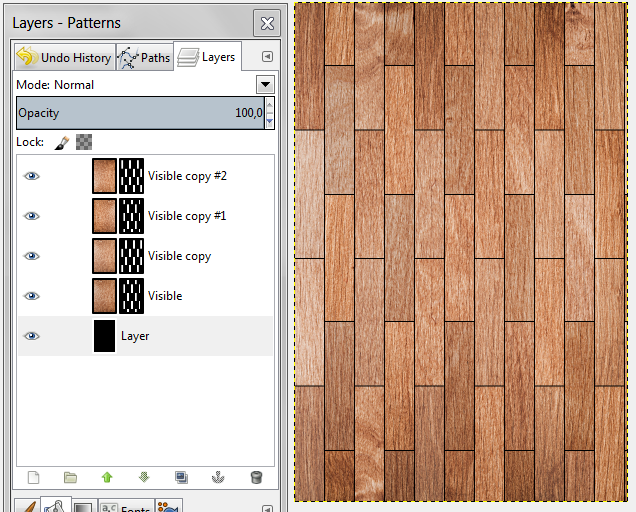Lower the layer with the green down arrow
636x512 pixels.
pyautogui.click(x=144, y=478)
